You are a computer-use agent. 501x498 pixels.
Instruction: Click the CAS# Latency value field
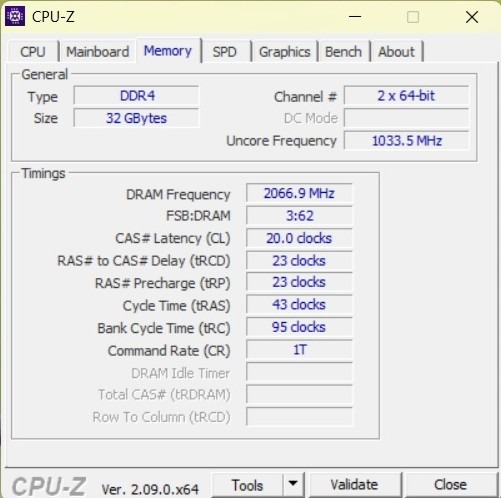click(299, 238)
